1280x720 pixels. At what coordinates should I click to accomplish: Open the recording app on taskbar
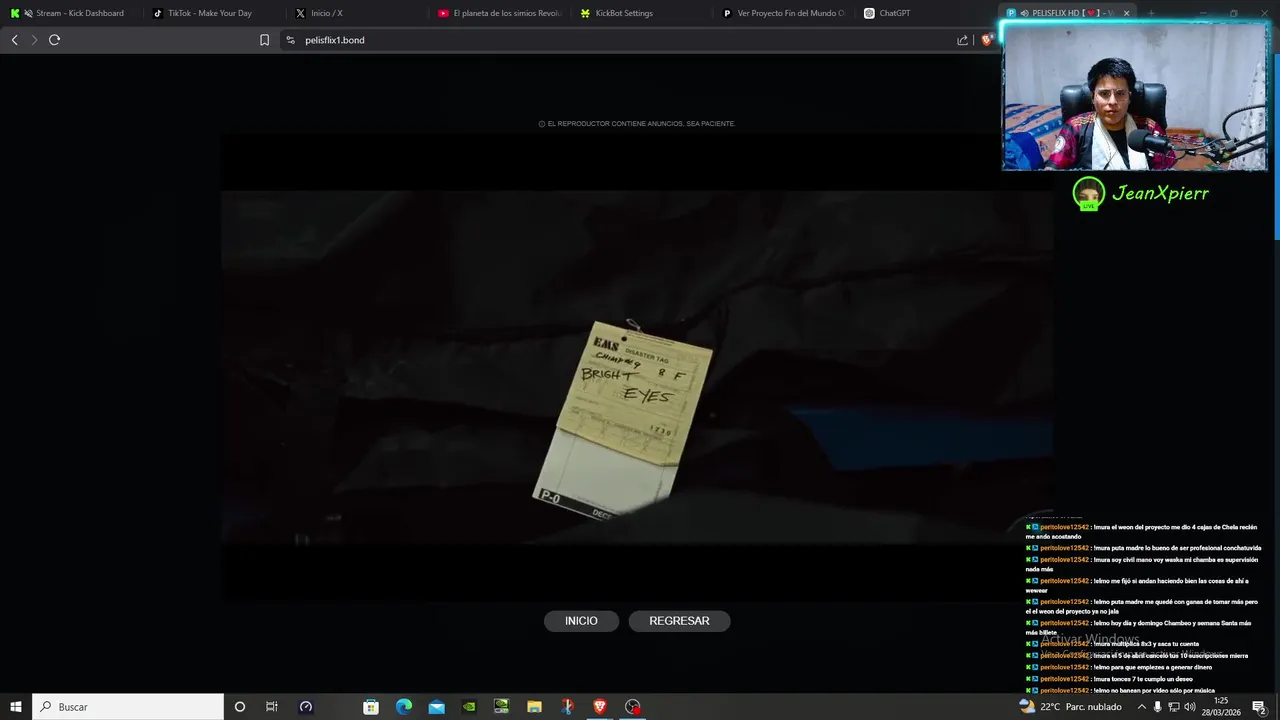pyautogui.click(x=633, y=707)
